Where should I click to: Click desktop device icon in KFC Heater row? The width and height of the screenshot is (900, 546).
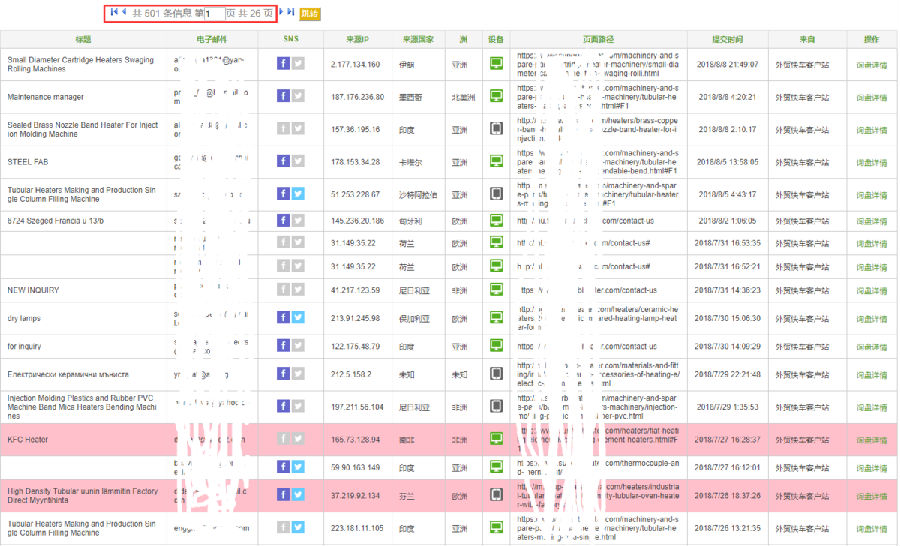[495, 439]
